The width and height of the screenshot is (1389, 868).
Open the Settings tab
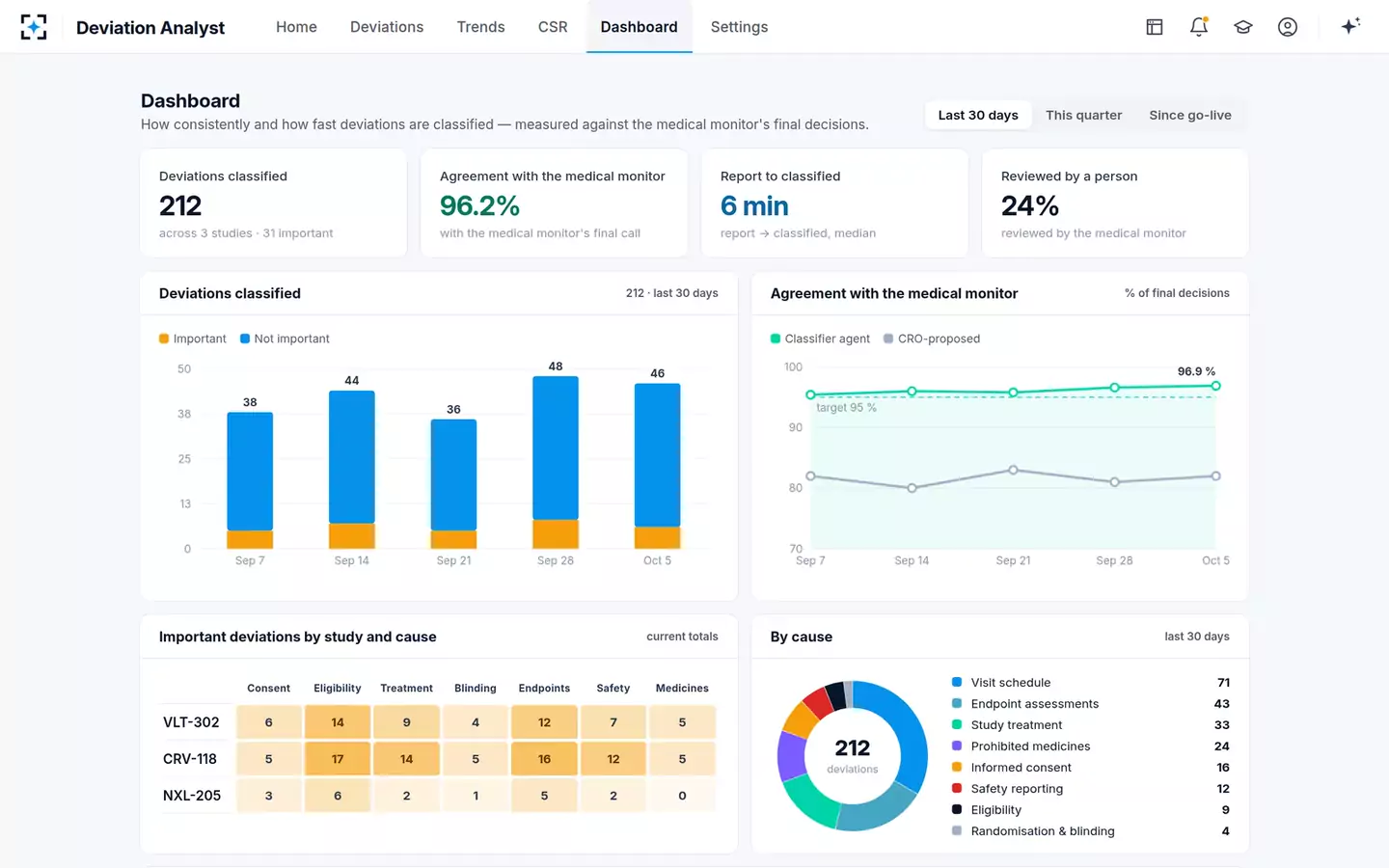point(739,27)
